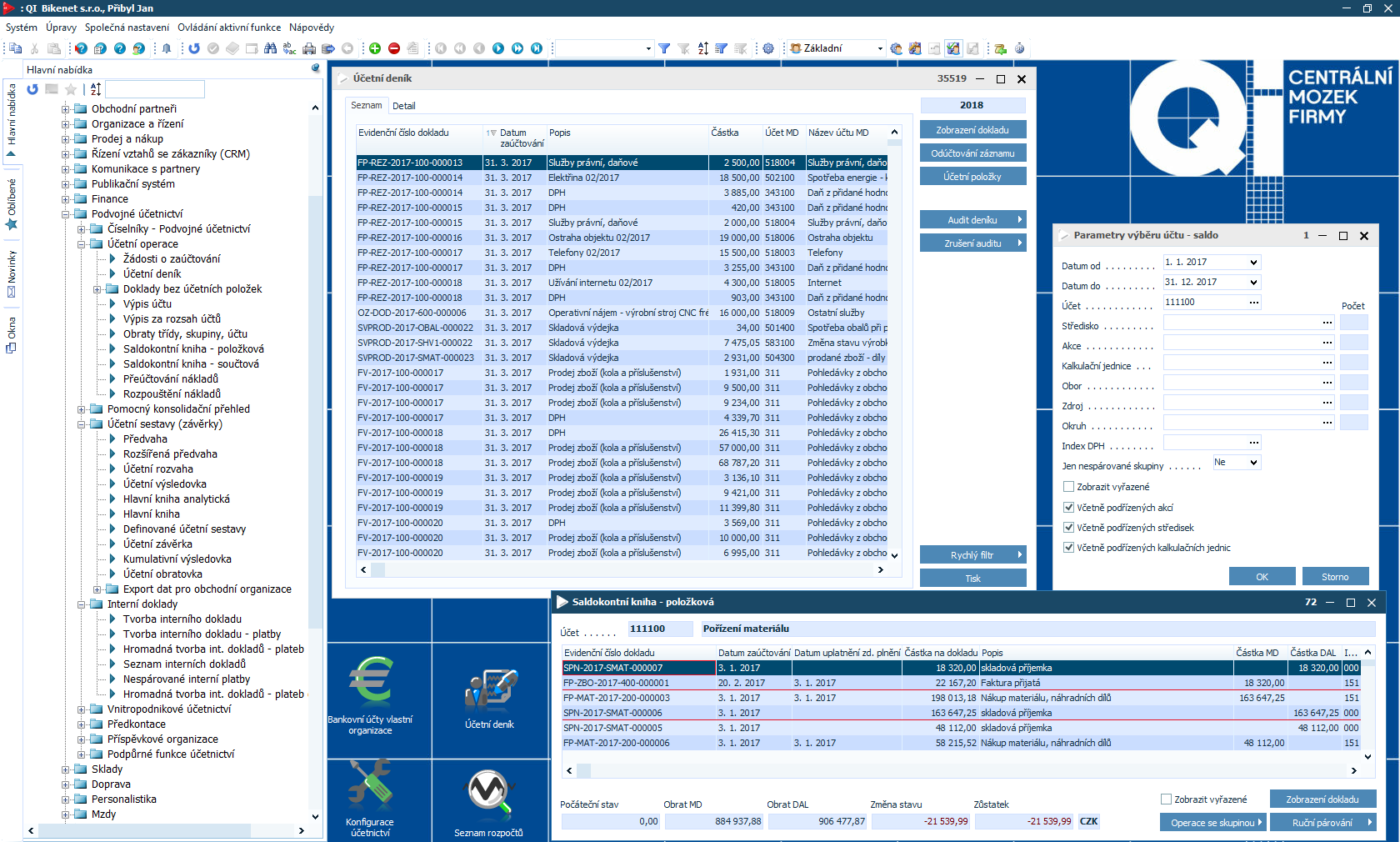Open the Seznam rozpočtů tile
The width and height of the screenshot is (1400, 842).
(488, 799)
